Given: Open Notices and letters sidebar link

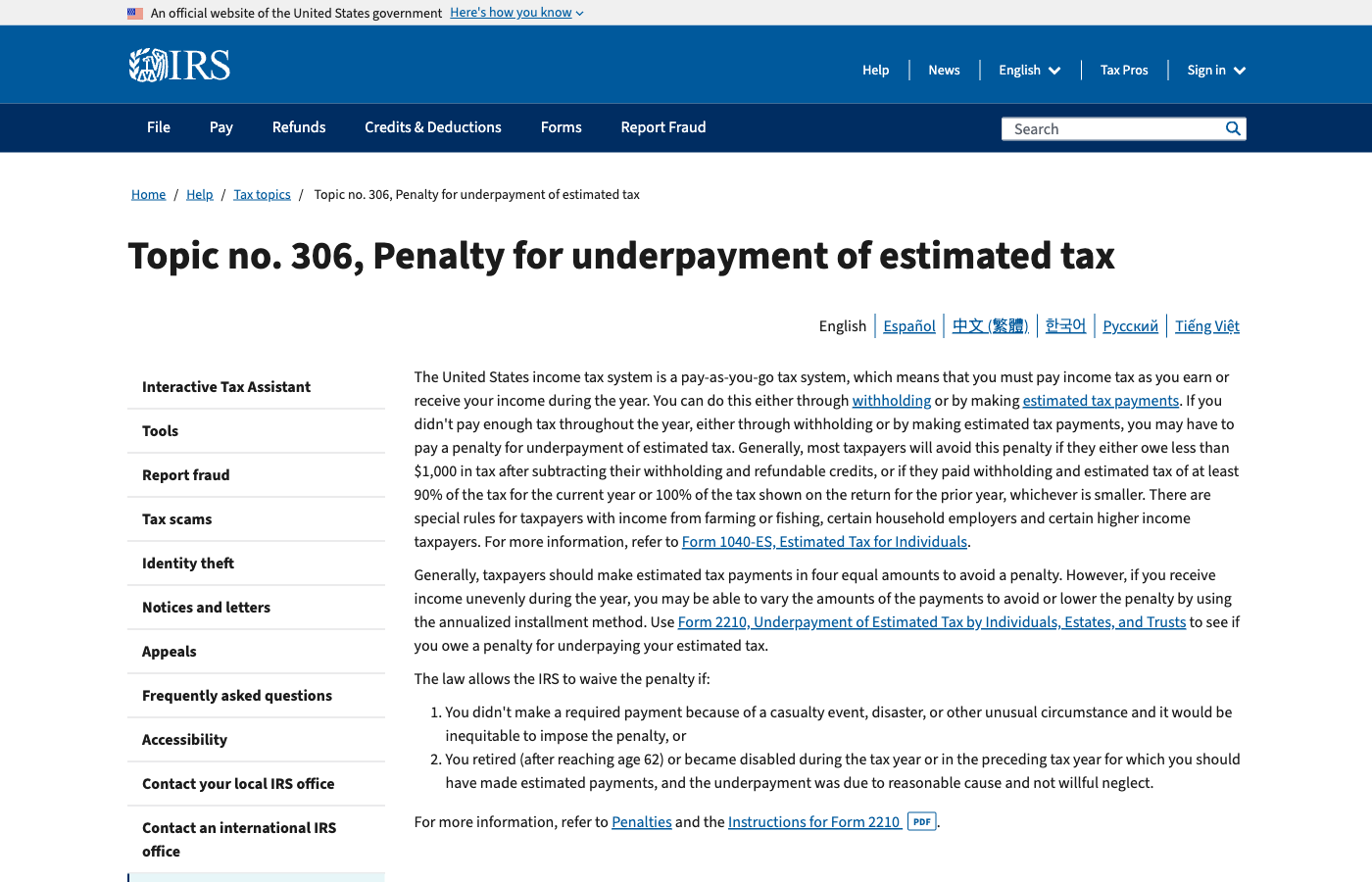Looking at the screenshot, I should coord(256,608).
